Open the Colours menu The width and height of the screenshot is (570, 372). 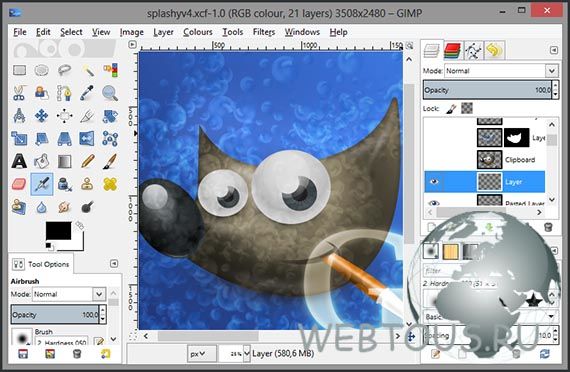pos(198,32)
